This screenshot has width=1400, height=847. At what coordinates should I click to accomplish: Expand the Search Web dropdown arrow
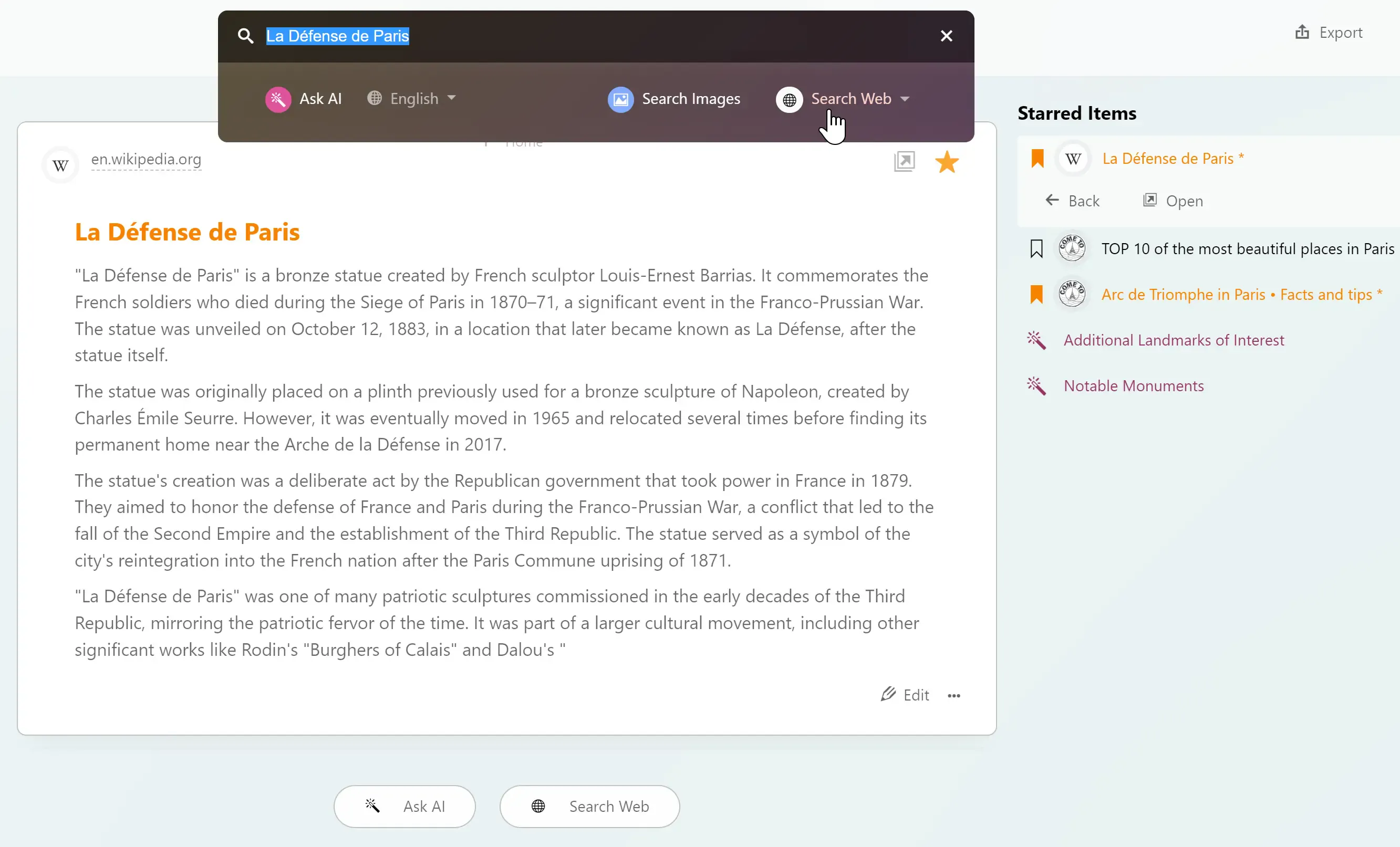click(905, 99)
